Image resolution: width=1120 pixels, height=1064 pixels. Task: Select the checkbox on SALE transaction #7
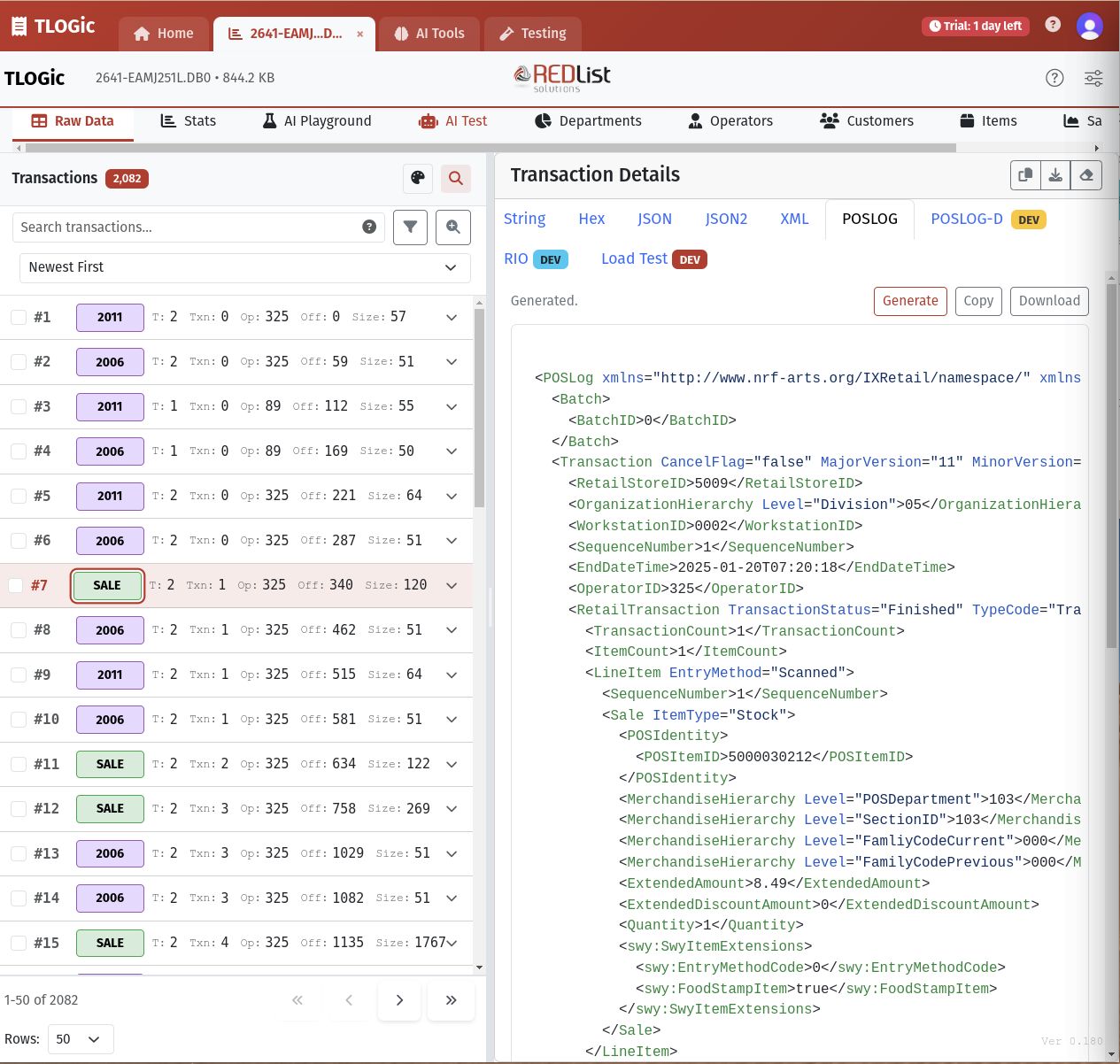(15, 585)
